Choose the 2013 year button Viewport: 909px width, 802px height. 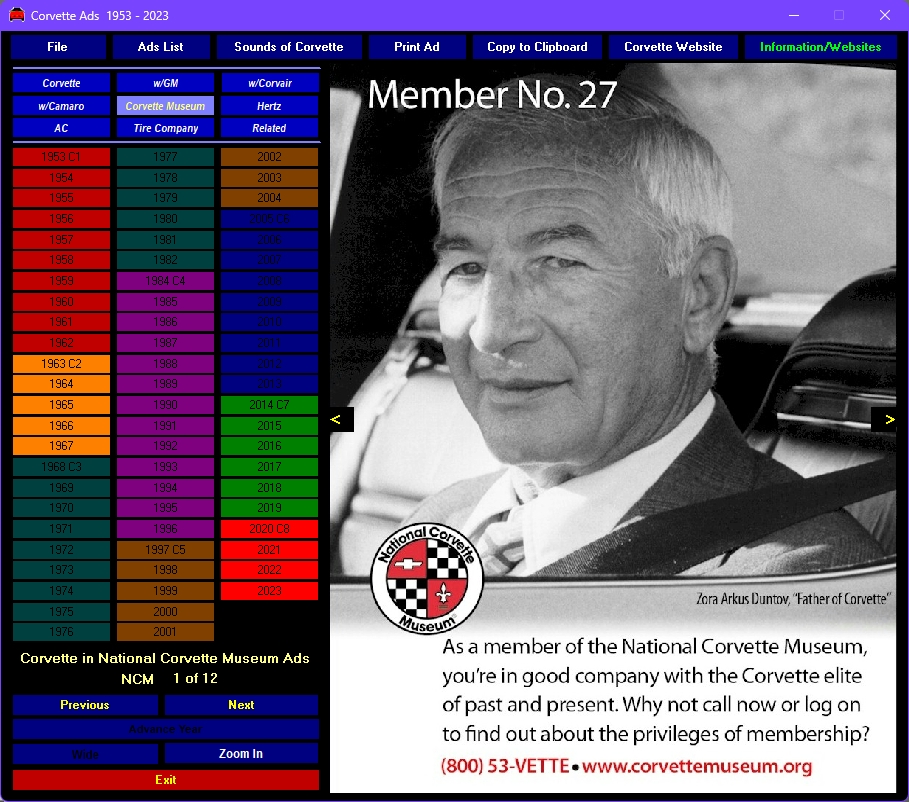point(270,384)
